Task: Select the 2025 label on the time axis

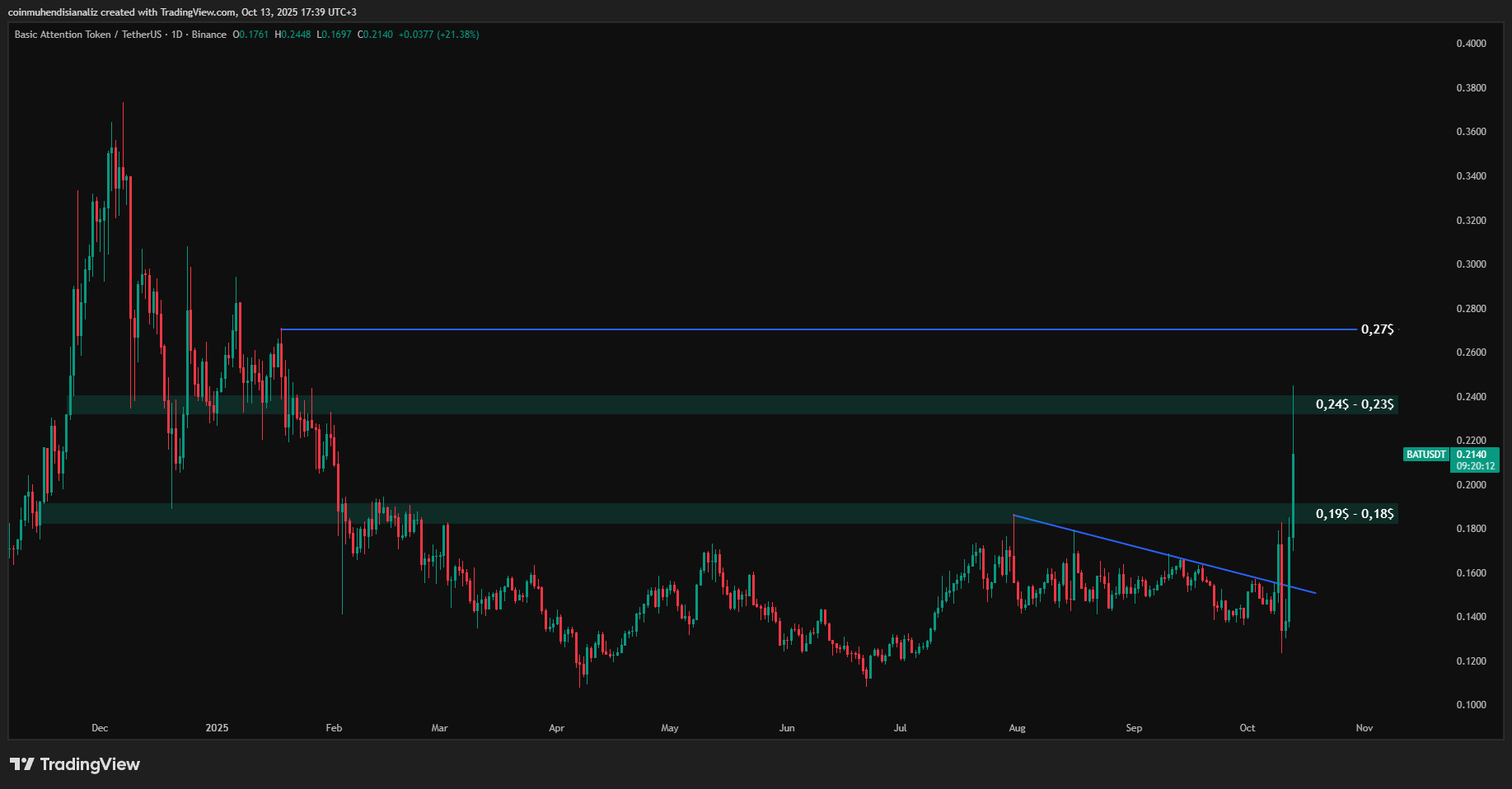Action: click(217, 728)
